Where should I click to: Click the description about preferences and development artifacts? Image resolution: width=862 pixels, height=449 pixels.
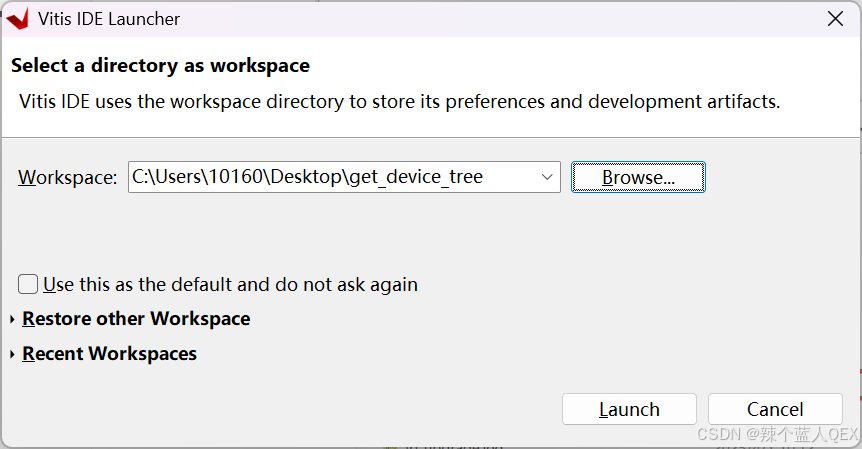point(400,102)
